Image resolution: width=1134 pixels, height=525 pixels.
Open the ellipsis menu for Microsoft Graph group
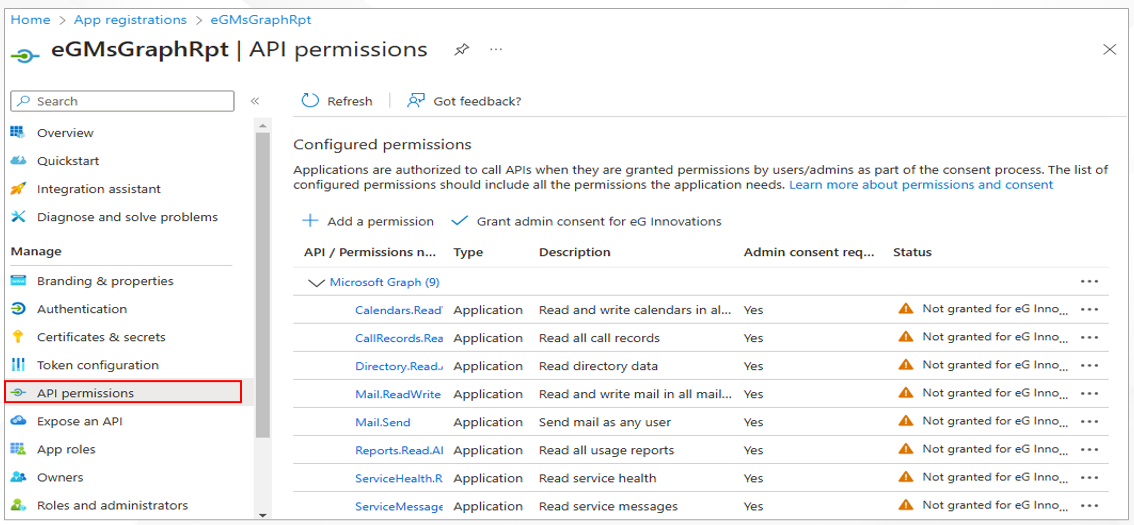(x=1089, y=281)
